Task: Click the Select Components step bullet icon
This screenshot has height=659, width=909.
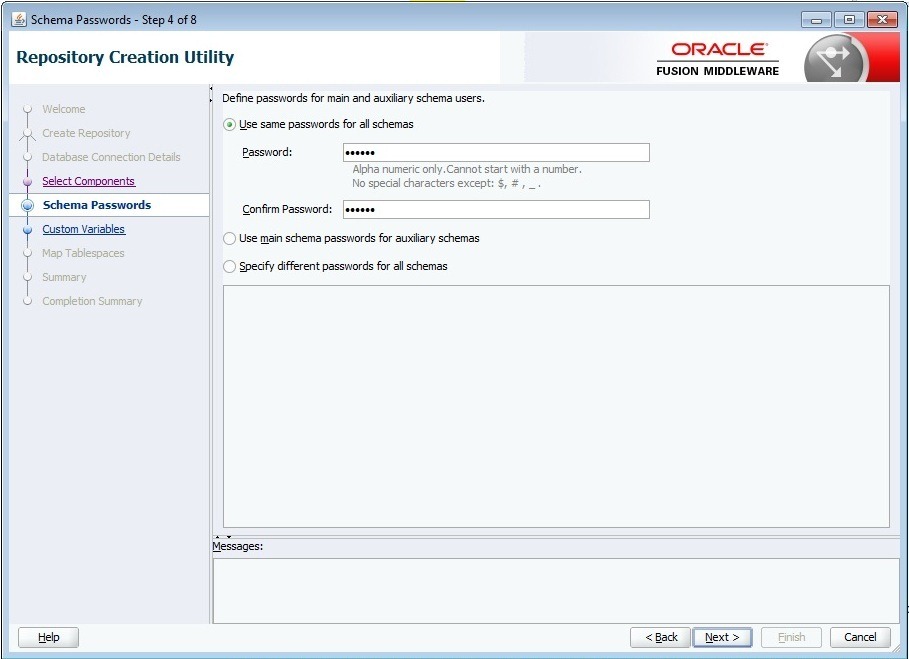Action: 28,182
